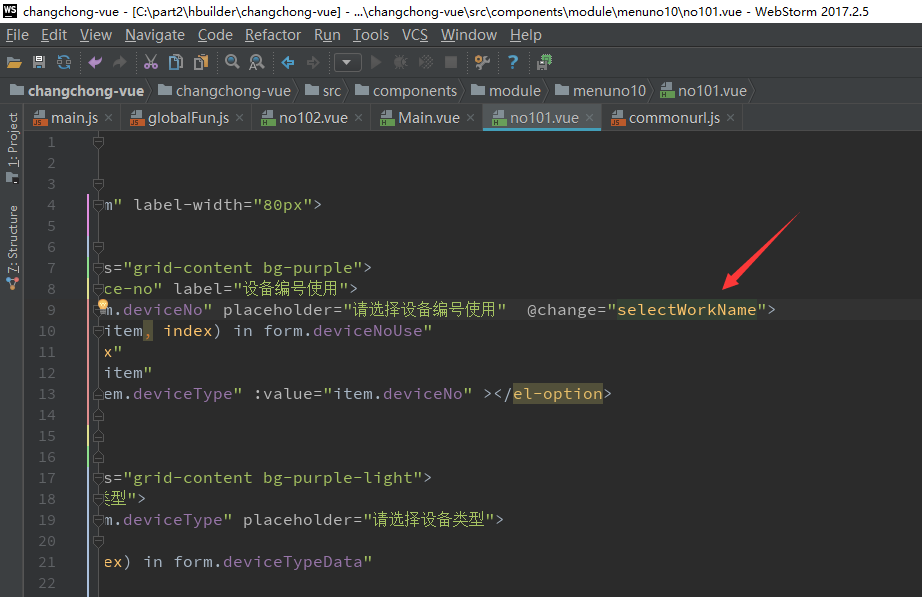The height and width of the screenshot is (597, 922).
Task: Open the Refactor menu
Action: [x=272, y=34]
